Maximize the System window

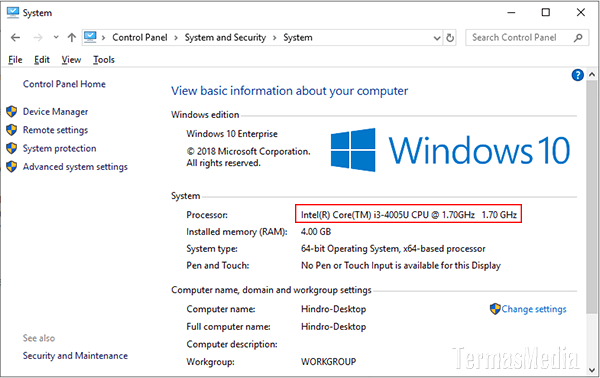click(546, 13)
